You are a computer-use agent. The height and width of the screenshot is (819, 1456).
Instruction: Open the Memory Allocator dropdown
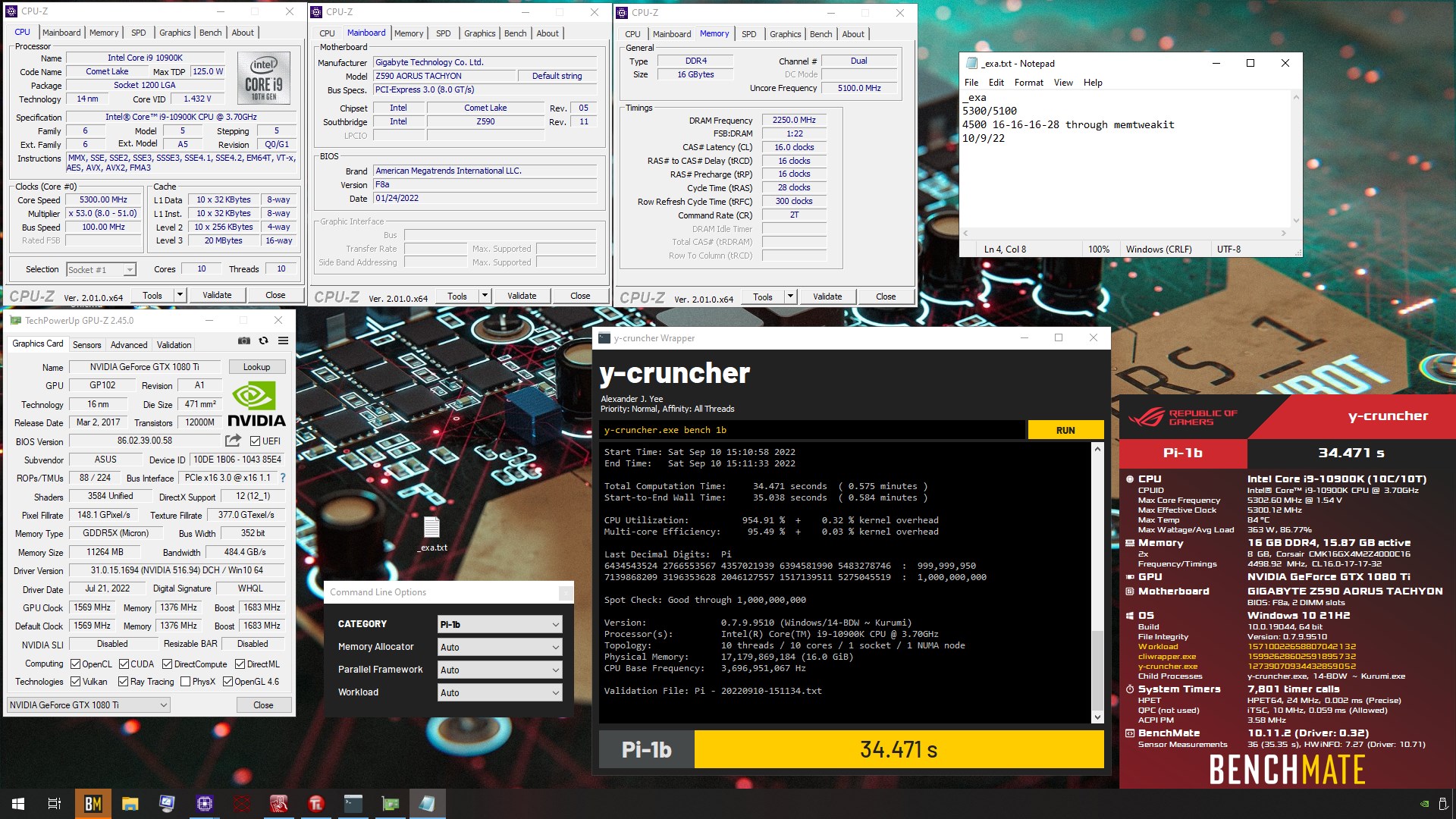500,647
